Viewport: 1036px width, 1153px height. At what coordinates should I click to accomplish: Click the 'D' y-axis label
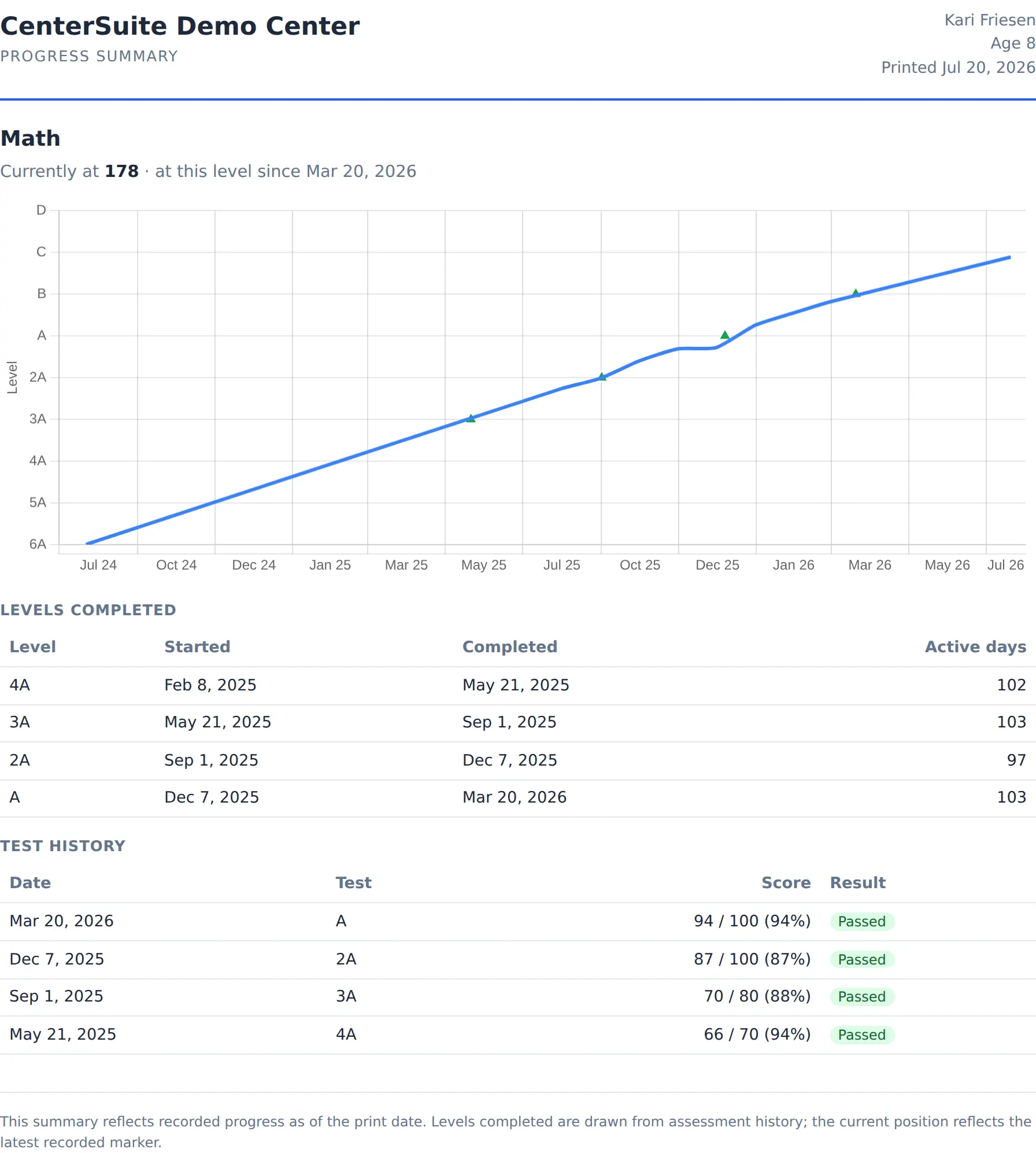coord(41,210)
